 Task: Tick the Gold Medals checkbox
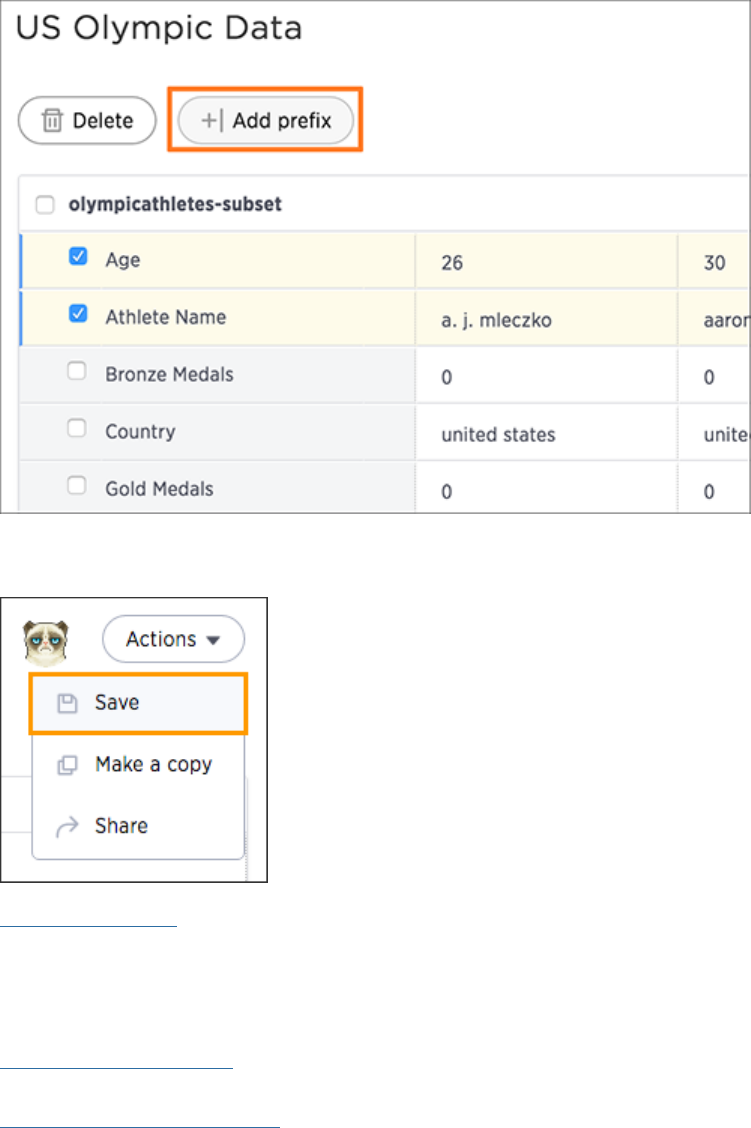(x=76, y=486)
